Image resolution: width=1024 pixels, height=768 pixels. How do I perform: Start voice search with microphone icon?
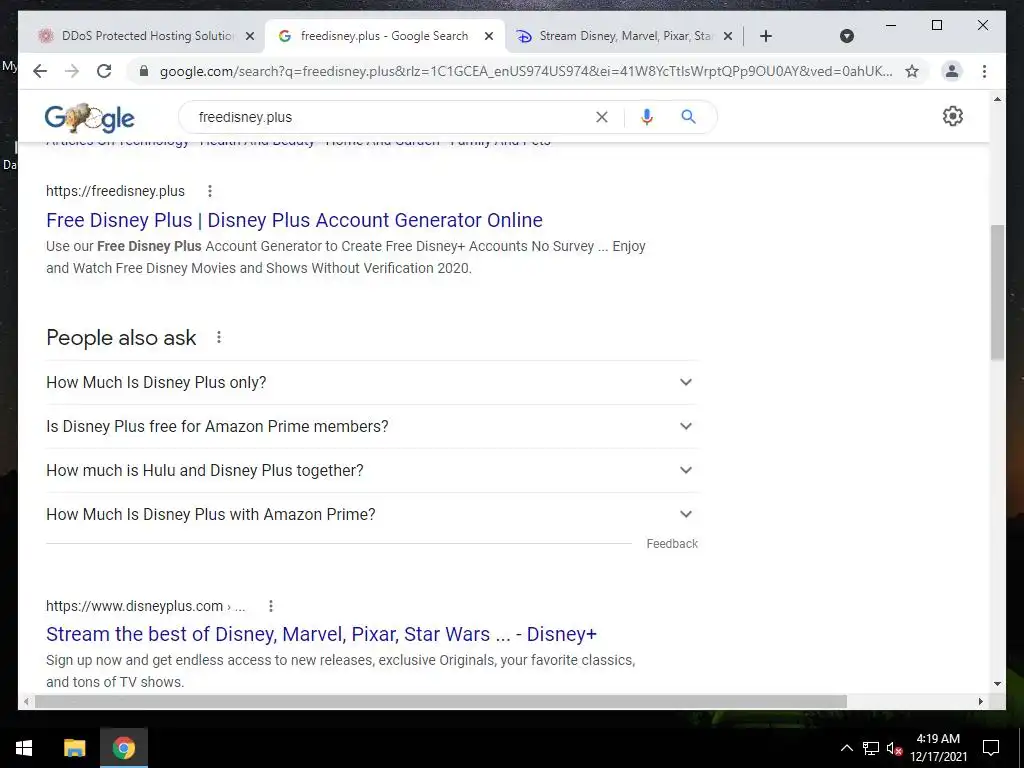647,117
